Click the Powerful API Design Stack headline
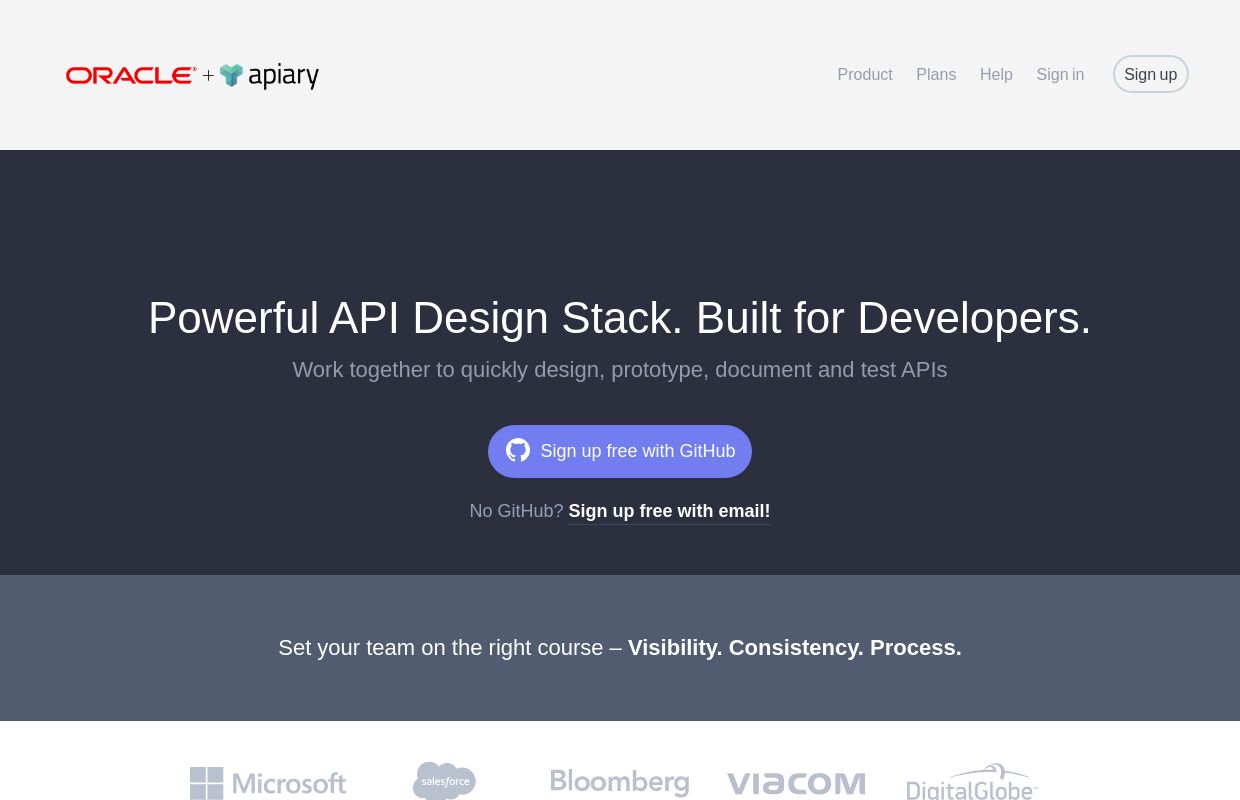This screenshot has height=800, width=1240. tap(620, 318)
